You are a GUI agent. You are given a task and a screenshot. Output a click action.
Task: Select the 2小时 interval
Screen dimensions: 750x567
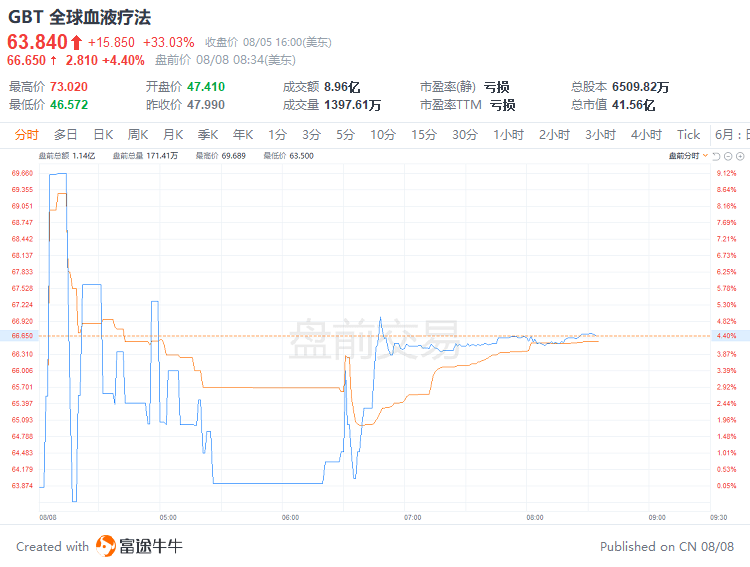[555, 135]
